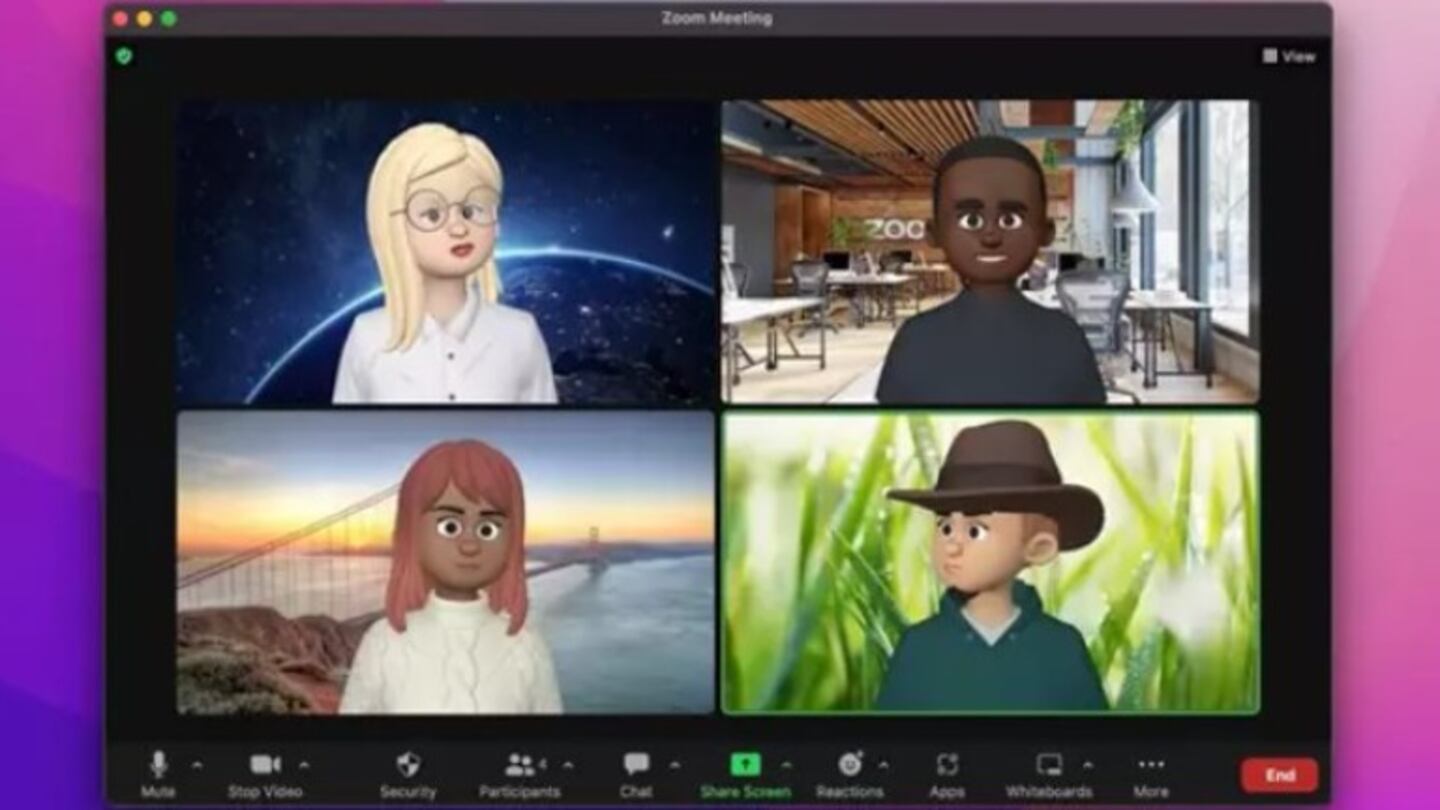Open the Reactions menu

click(850, 774)
